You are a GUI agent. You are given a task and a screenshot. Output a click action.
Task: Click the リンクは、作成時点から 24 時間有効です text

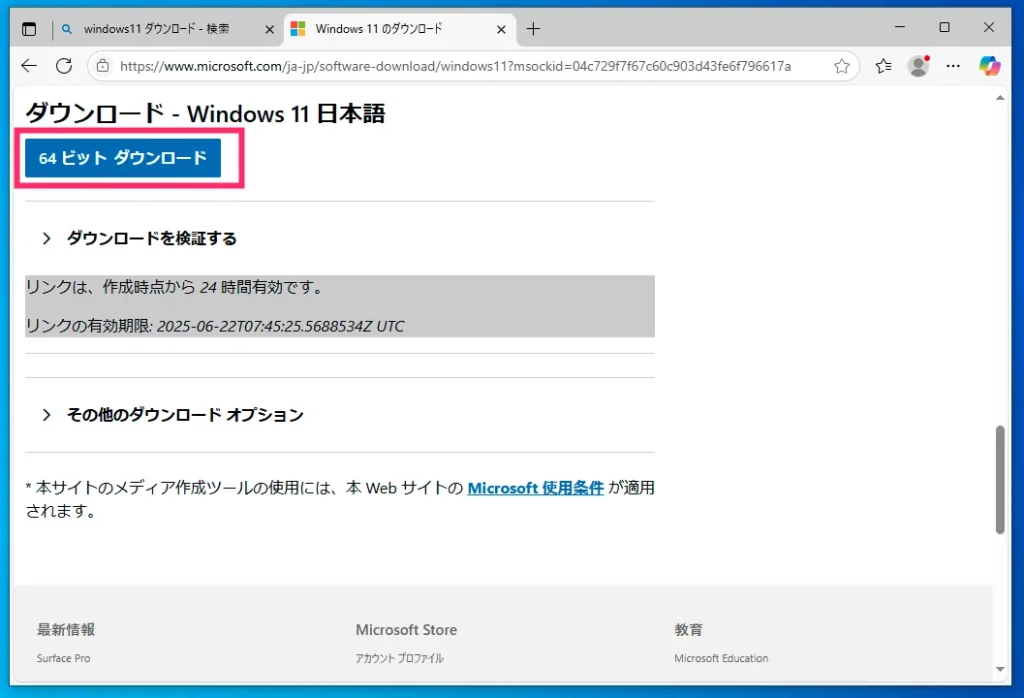tap(175, 287)
